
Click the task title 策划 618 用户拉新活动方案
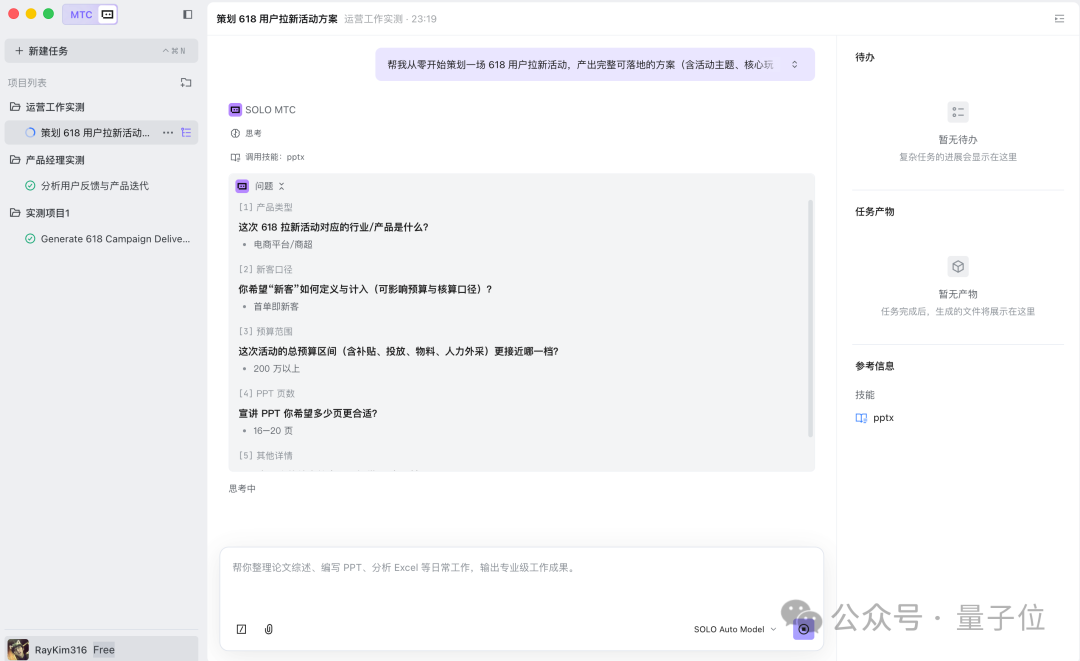277,19
